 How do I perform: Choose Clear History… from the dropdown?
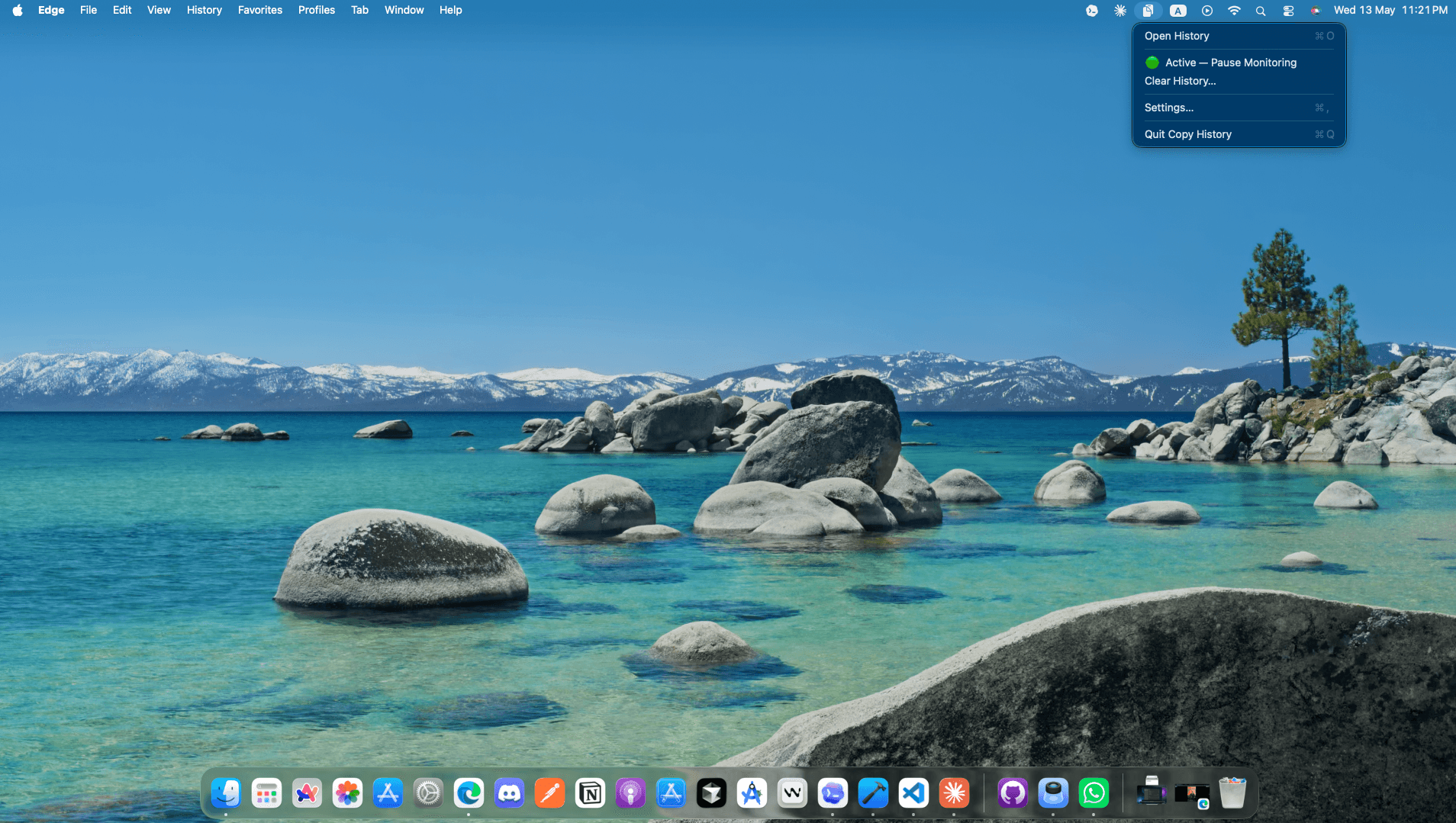(1239, 81)
